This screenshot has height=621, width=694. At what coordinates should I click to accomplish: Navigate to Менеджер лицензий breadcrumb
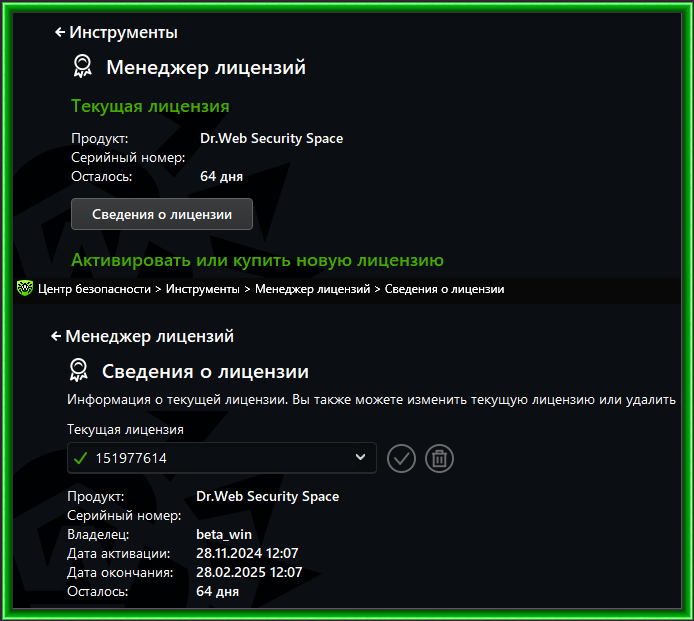click(x=312, y=289)
